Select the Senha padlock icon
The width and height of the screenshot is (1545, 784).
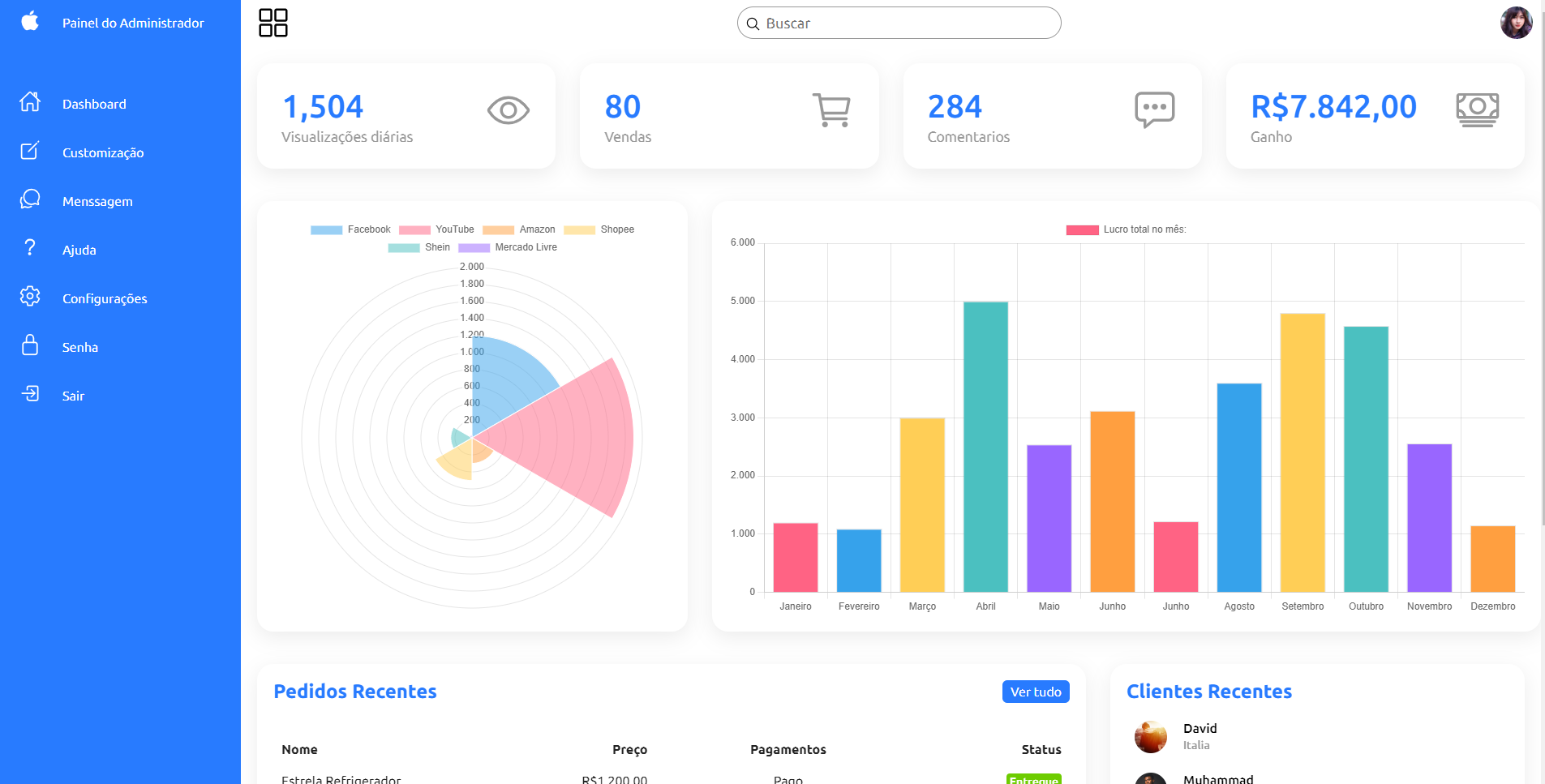coord(30,346)
